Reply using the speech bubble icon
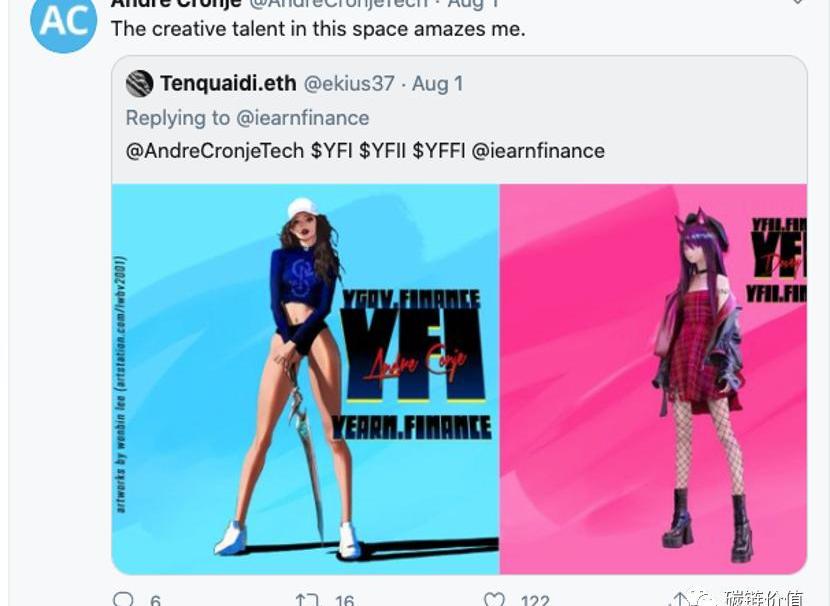This screenshot has width=830, height=606. pos(124,599)
